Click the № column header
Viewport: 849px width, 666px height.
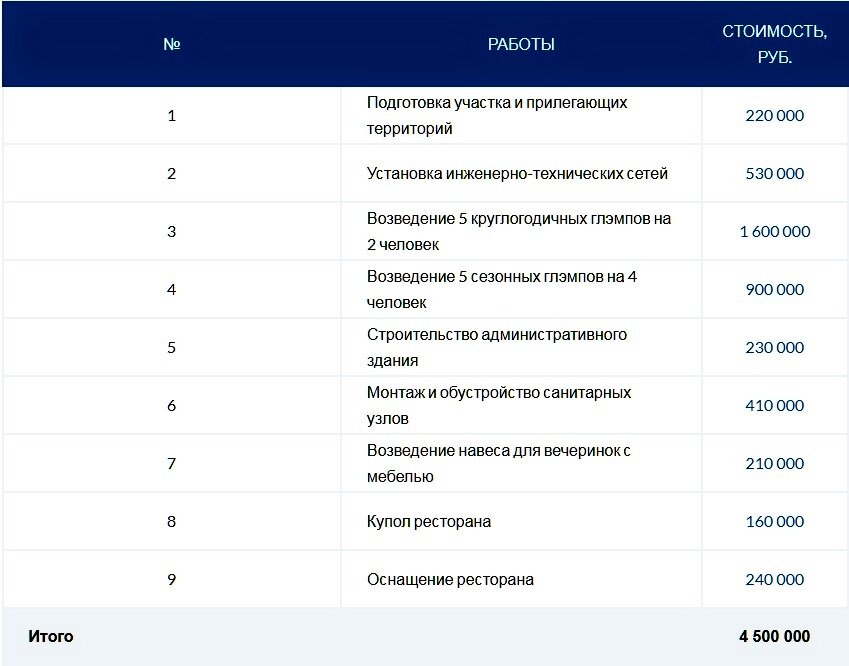[171, 44]
